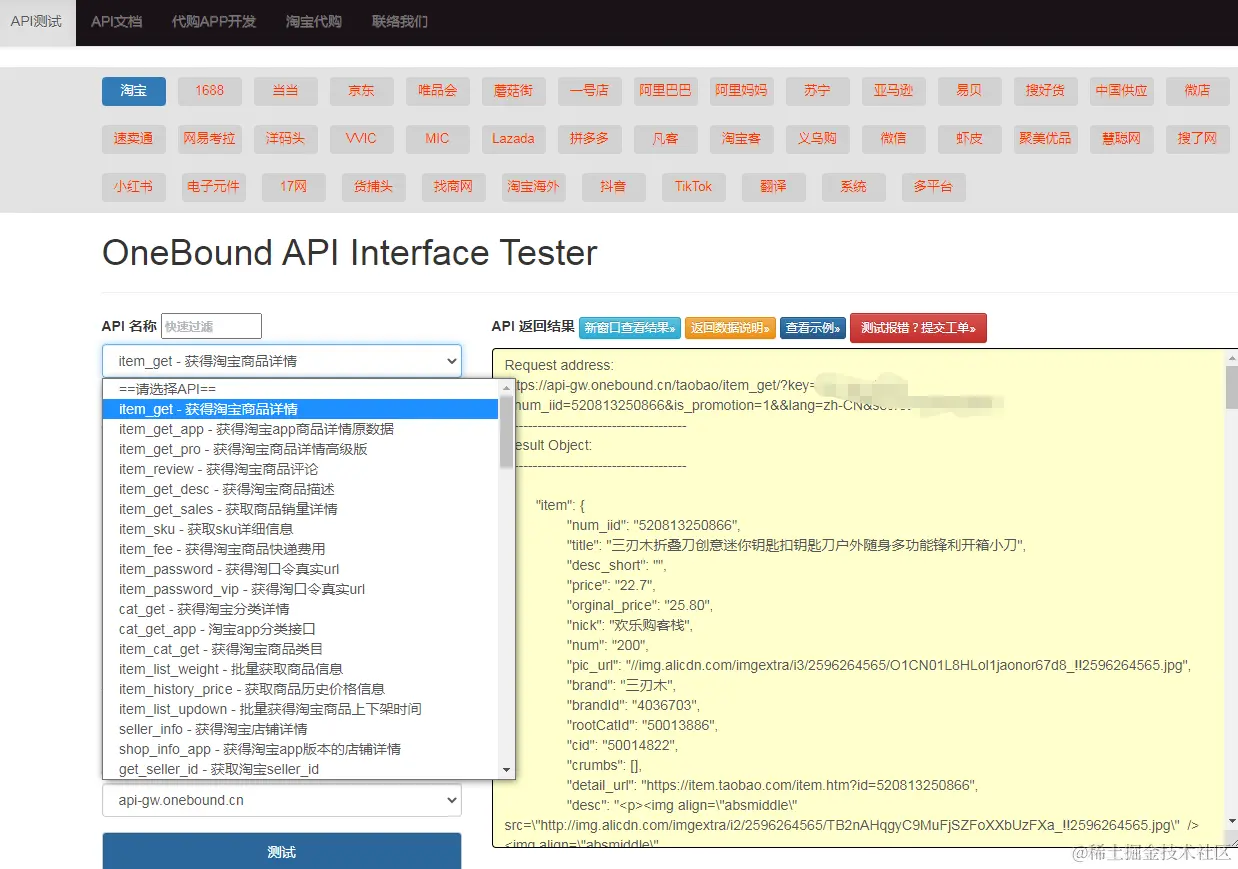Select the 多平台 category button
The image size is (1238, 869).
pos(934,187)
